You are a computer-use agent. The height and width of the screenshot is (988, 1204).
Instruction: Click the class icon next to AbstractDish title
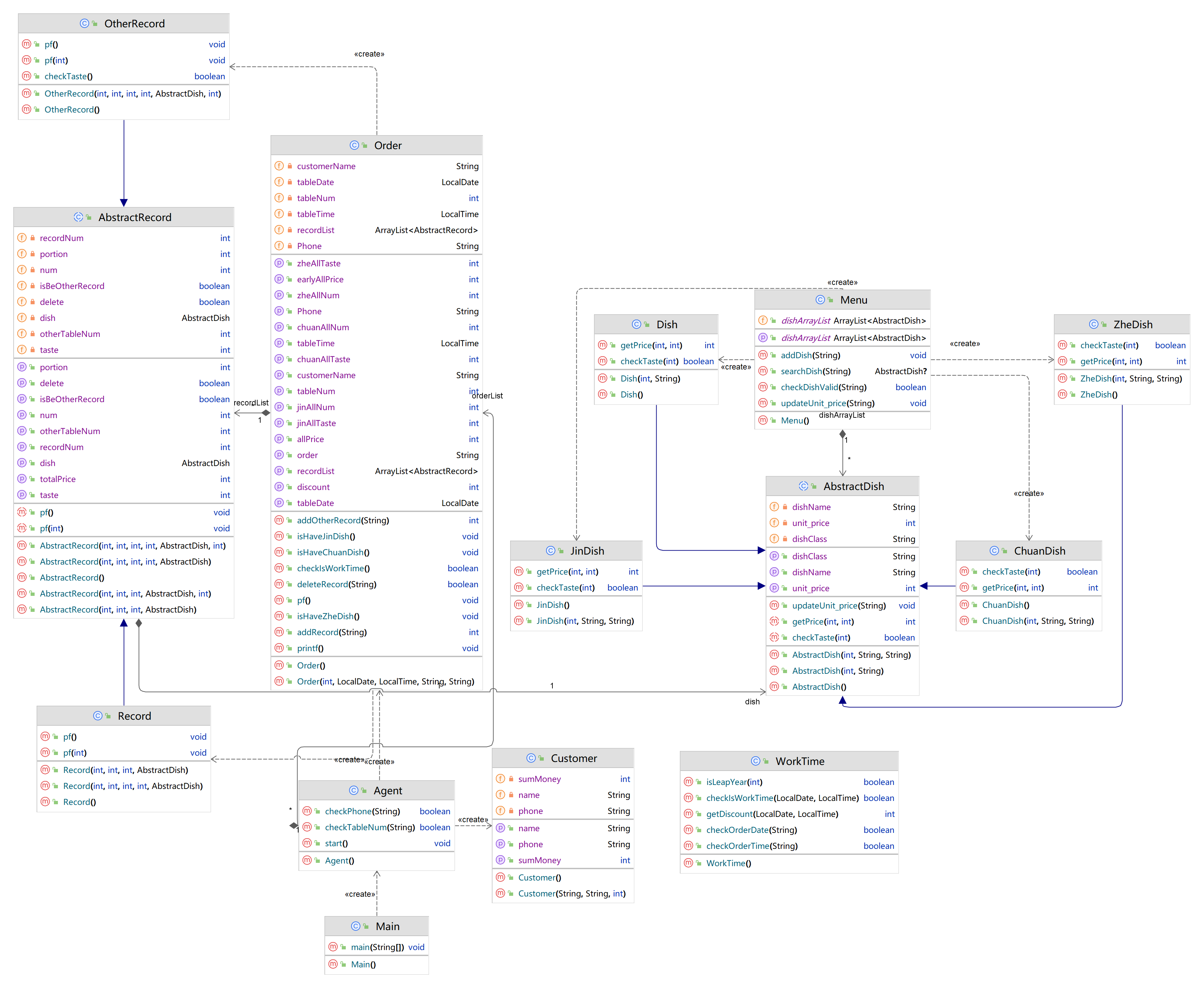click(803, 486)
